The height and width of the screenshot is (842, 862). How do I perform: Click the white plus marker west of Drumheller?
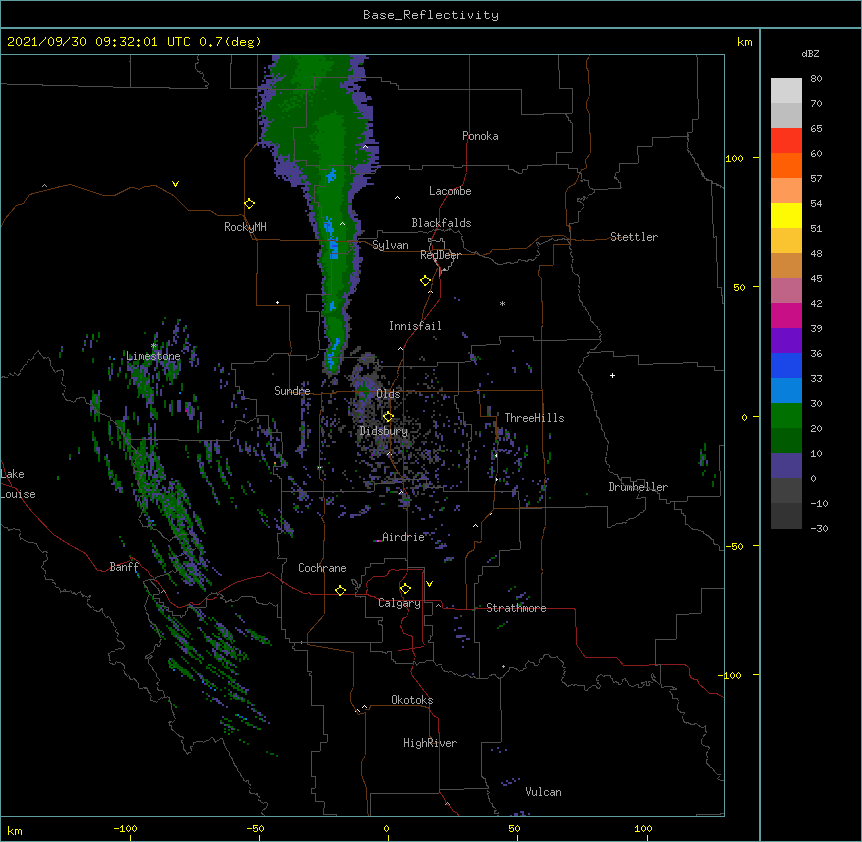tap(612, 375)
